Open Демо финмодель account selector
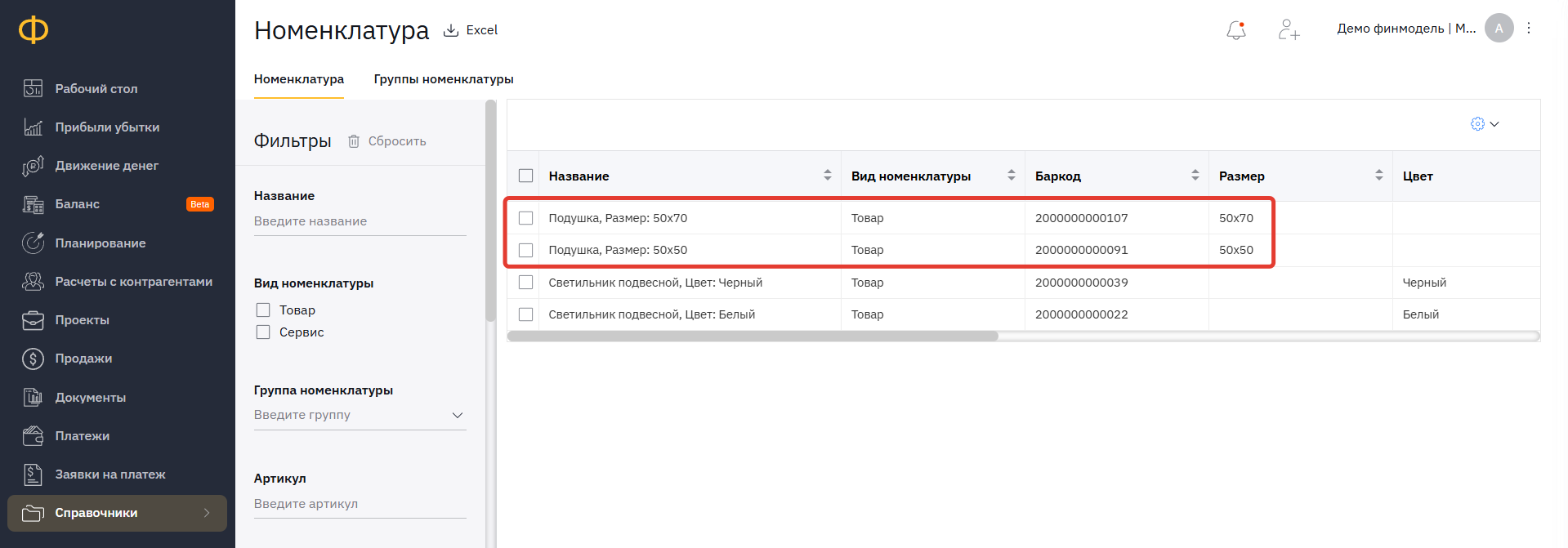The height and width of the screenshot is (548, 1568). coord(1406,29)
